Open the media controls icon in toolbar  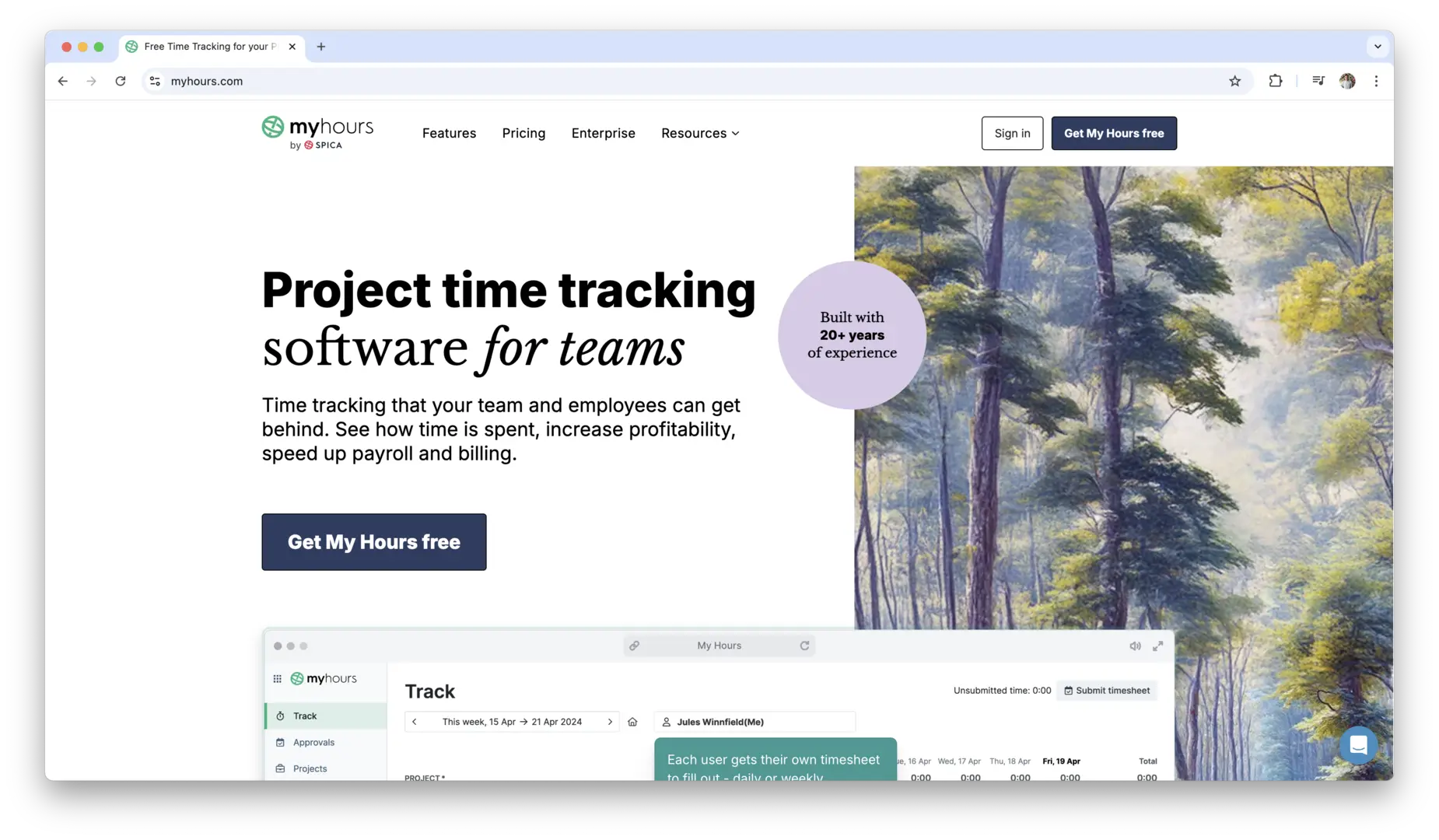[1318, 81]
